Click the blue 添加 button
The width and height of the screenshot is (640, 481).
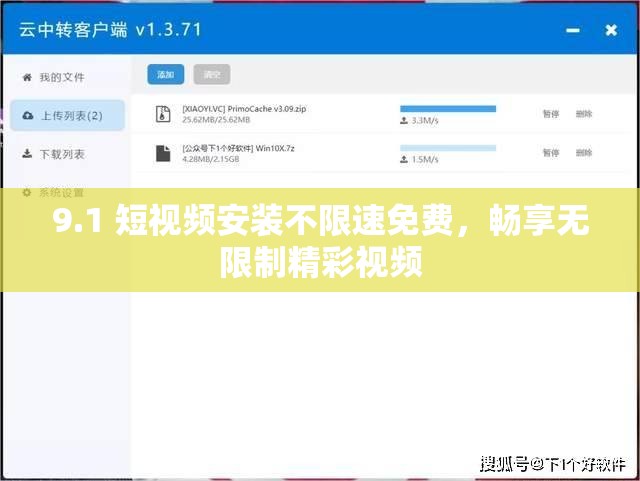pyautogui.click(x=166, y=74)
